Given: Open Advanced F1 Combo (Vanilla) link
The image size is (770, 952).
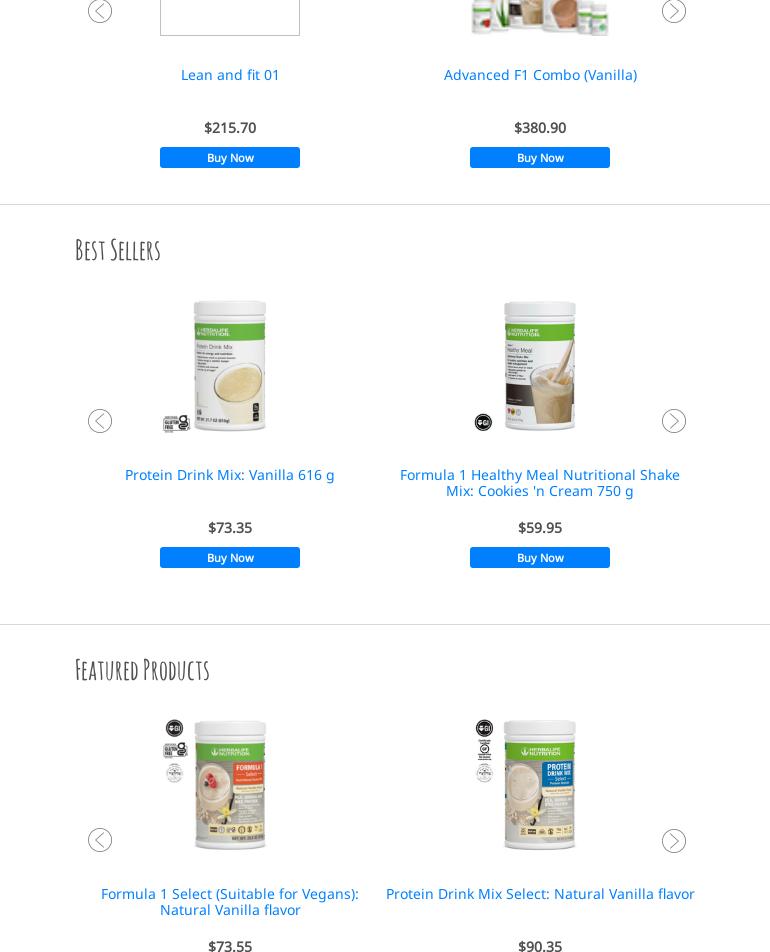Looking at the screenshot, I should click(x=540, y=75).
